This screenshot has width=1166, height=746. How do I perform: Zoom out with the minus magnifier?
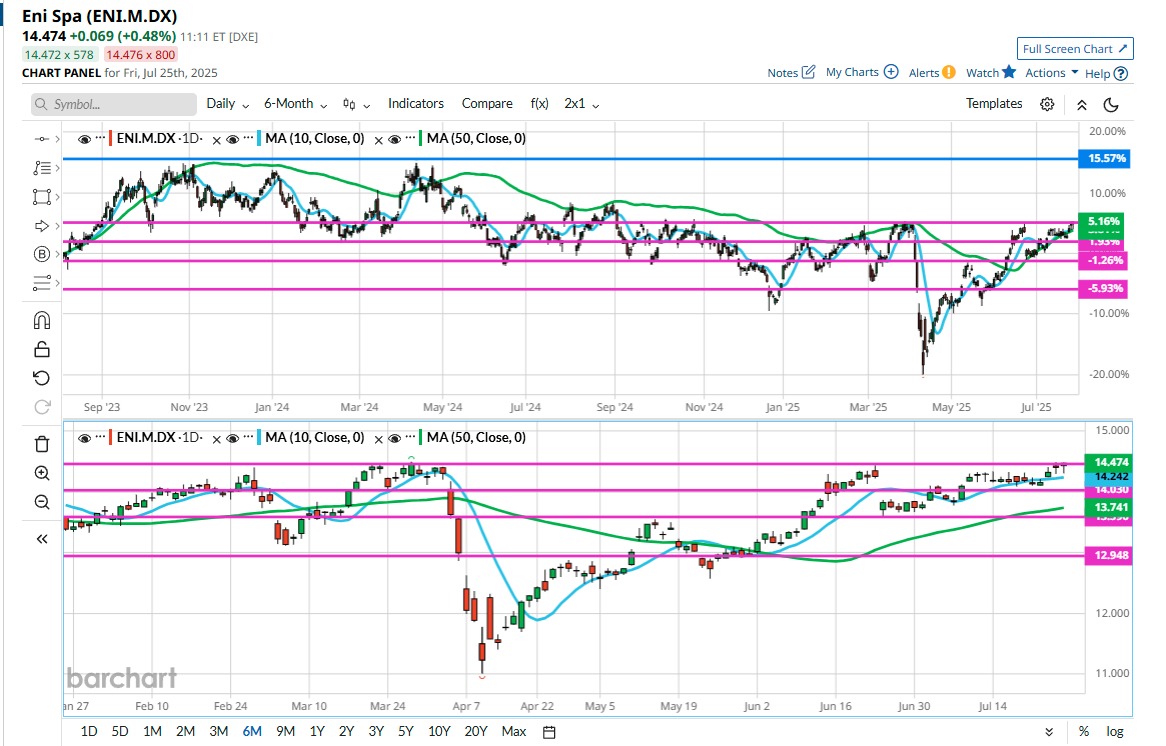click(42, 502)
